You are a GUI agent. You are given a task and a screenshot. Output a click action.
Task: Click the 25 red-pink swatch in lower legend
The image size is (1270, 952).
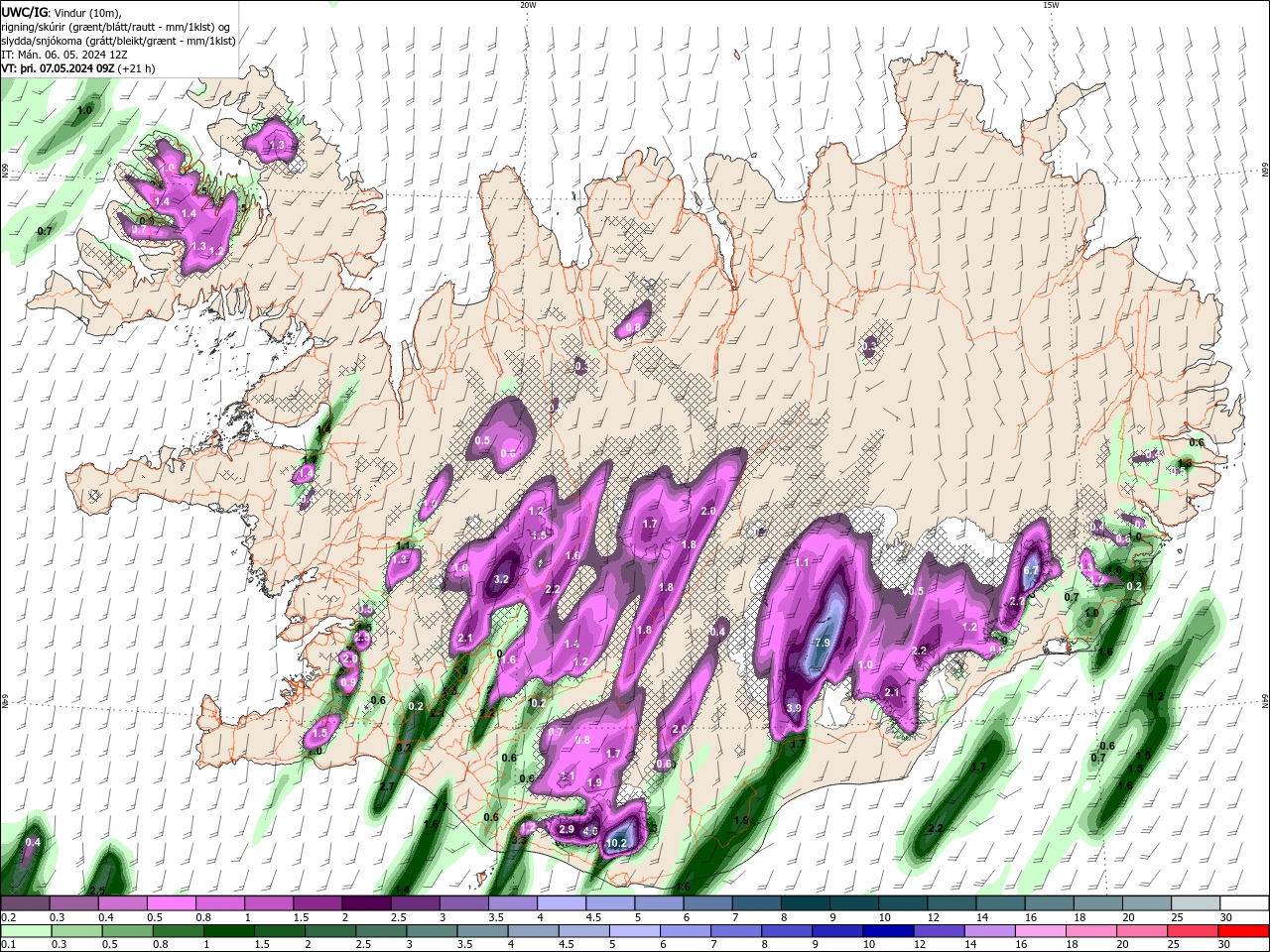[x=1194, y=931]
